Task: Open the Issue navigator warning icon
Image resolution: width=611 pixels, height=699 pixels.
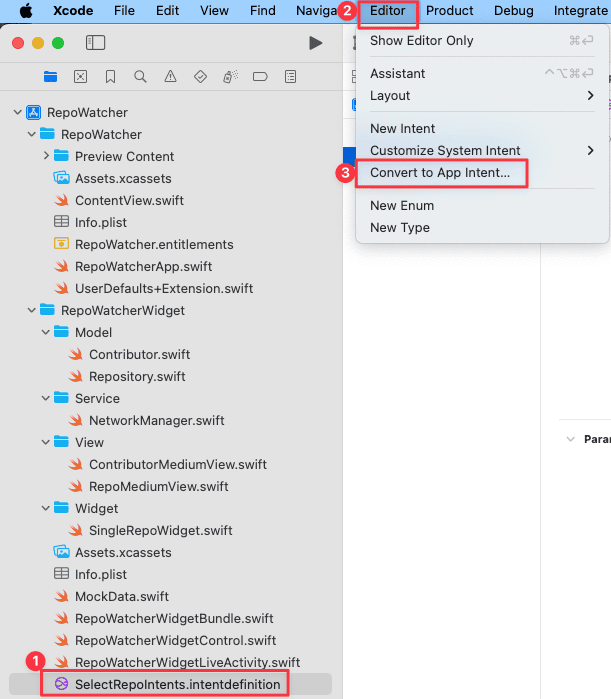Action: 170,77
